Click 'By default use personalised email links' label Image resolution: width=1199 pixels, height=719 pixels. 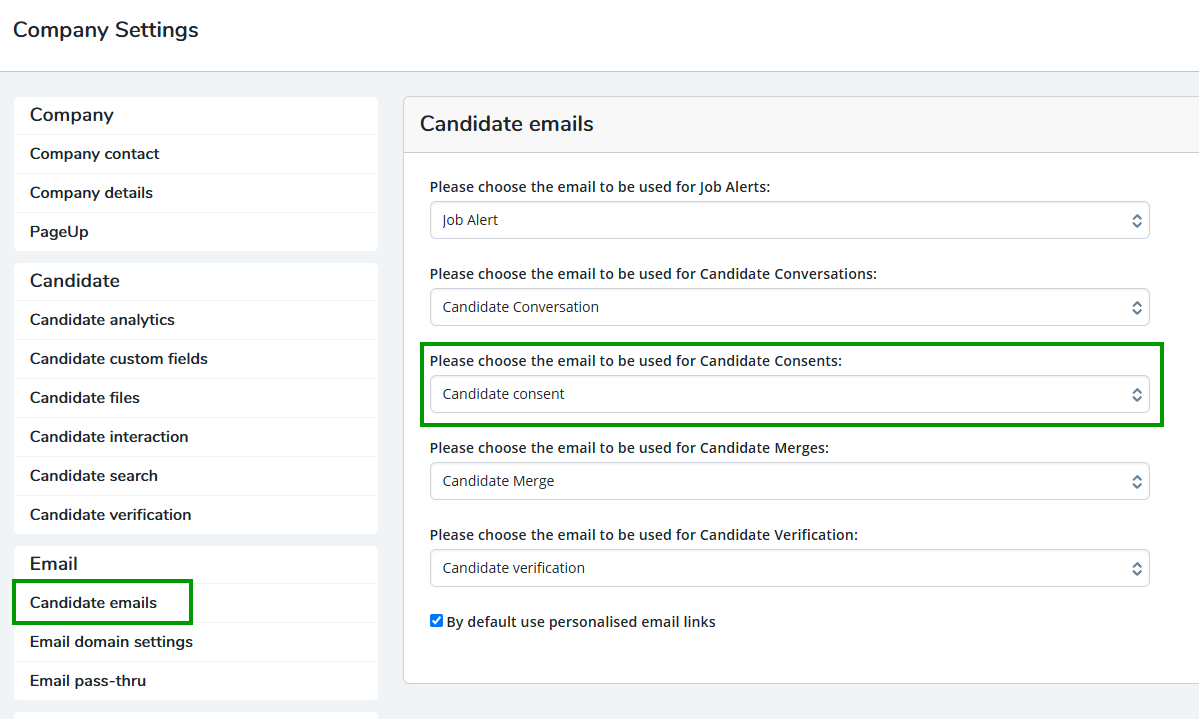(x=581, y=622)
